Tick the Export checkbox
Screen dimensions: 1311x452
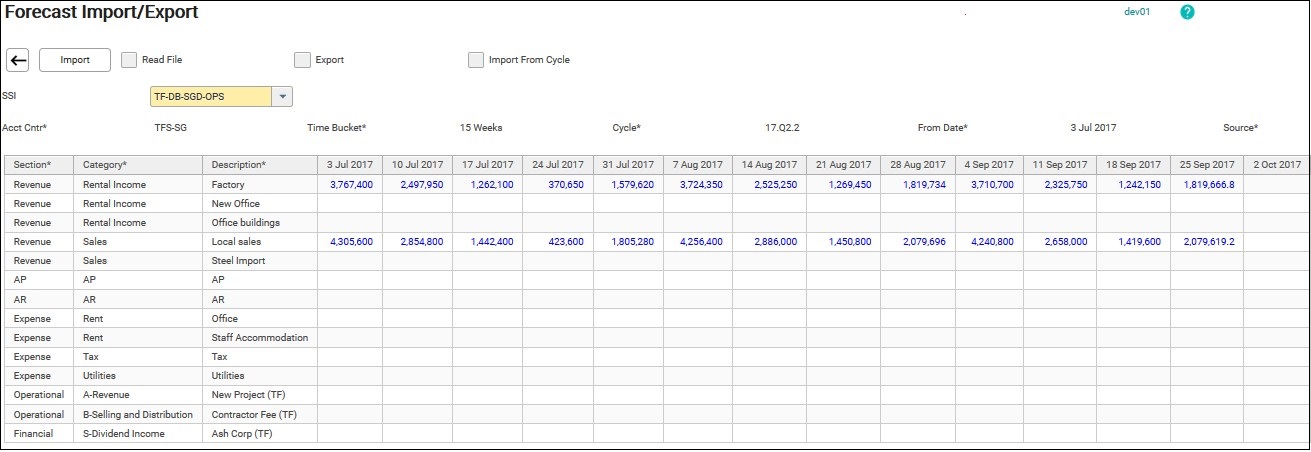coord(302,60)
